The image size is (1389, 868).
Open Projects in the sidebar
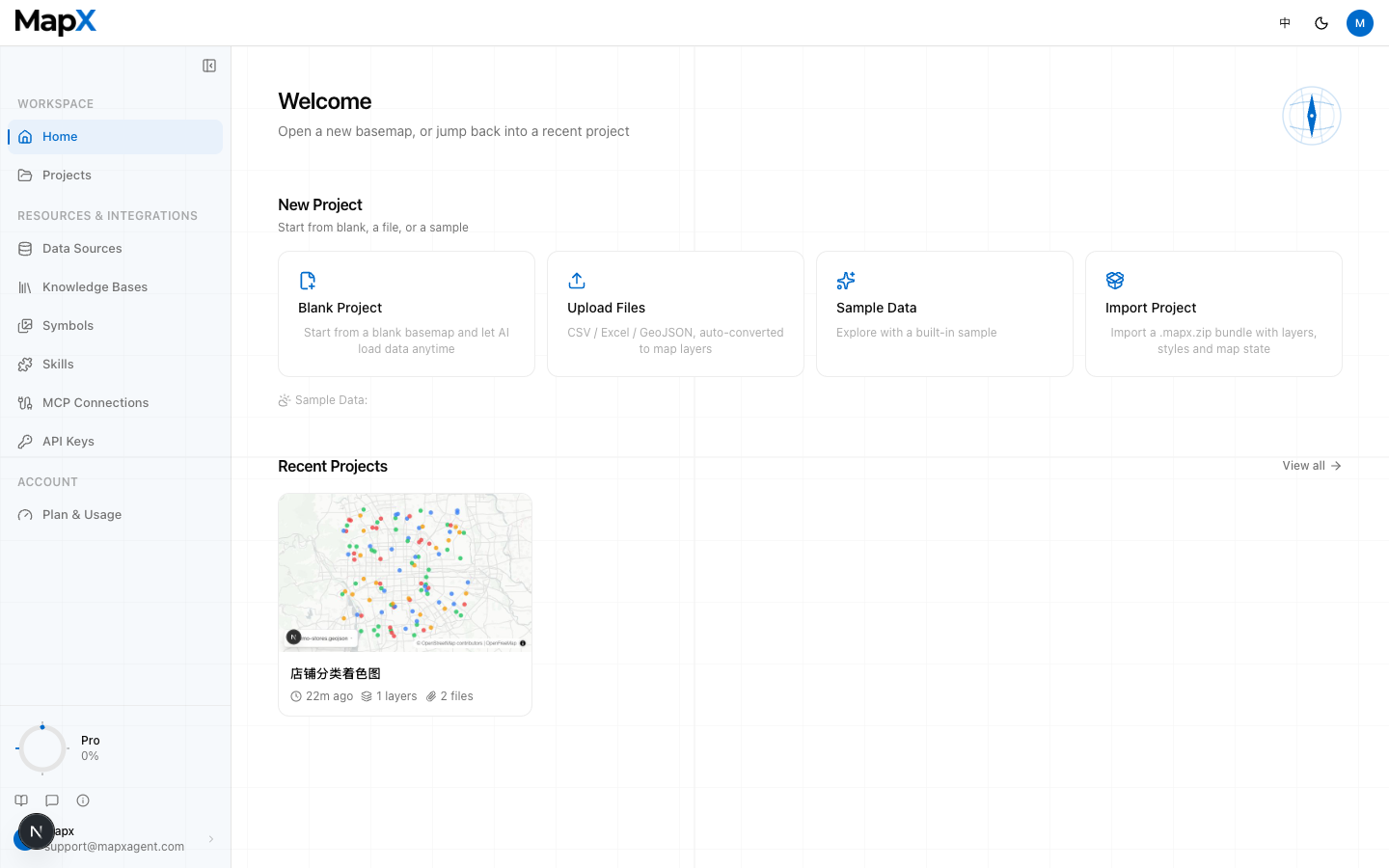coord(116,176)
